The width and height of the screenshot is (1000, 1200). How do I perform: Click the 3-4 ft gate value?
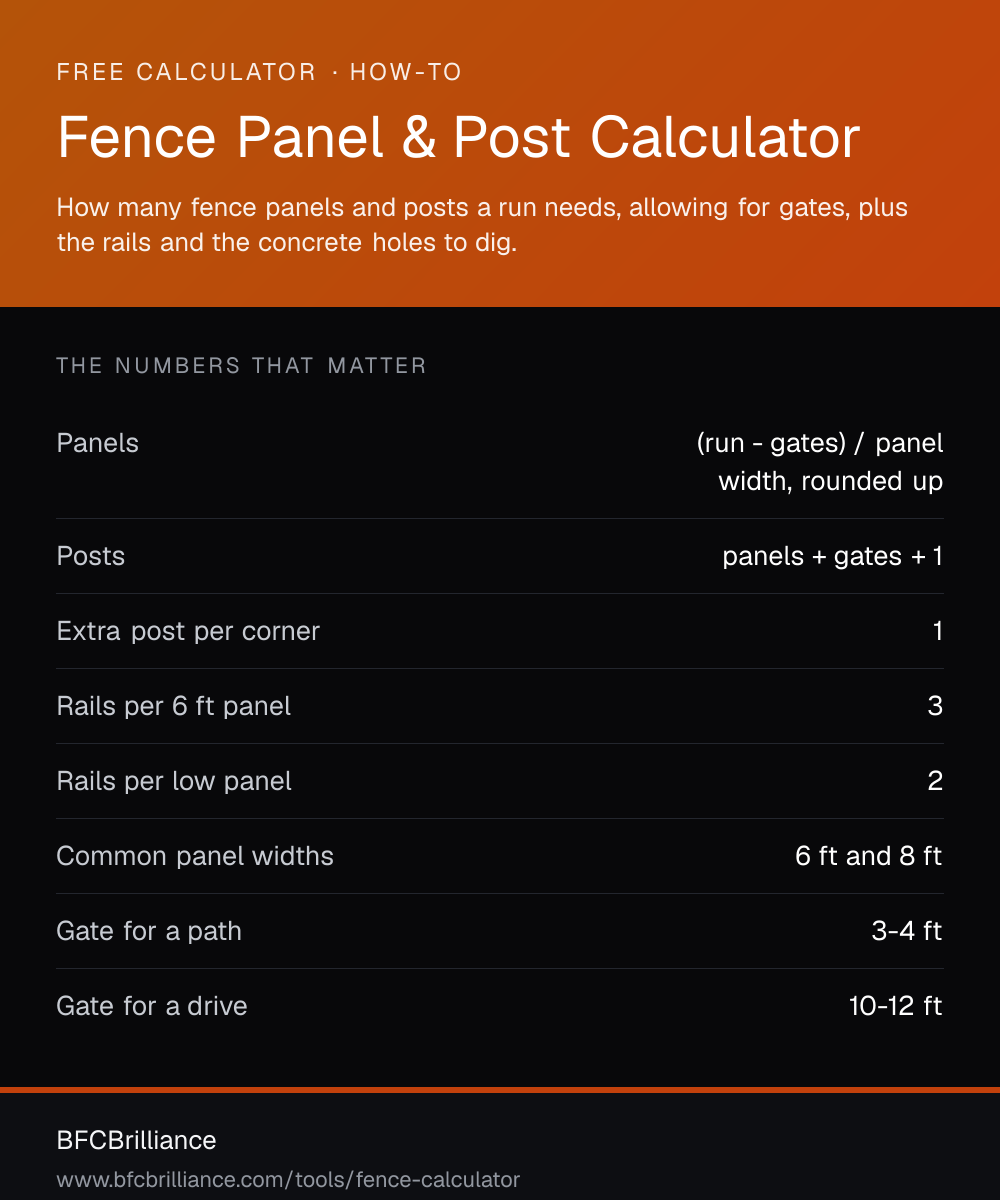pyautogui.click(x=907, y=931)
